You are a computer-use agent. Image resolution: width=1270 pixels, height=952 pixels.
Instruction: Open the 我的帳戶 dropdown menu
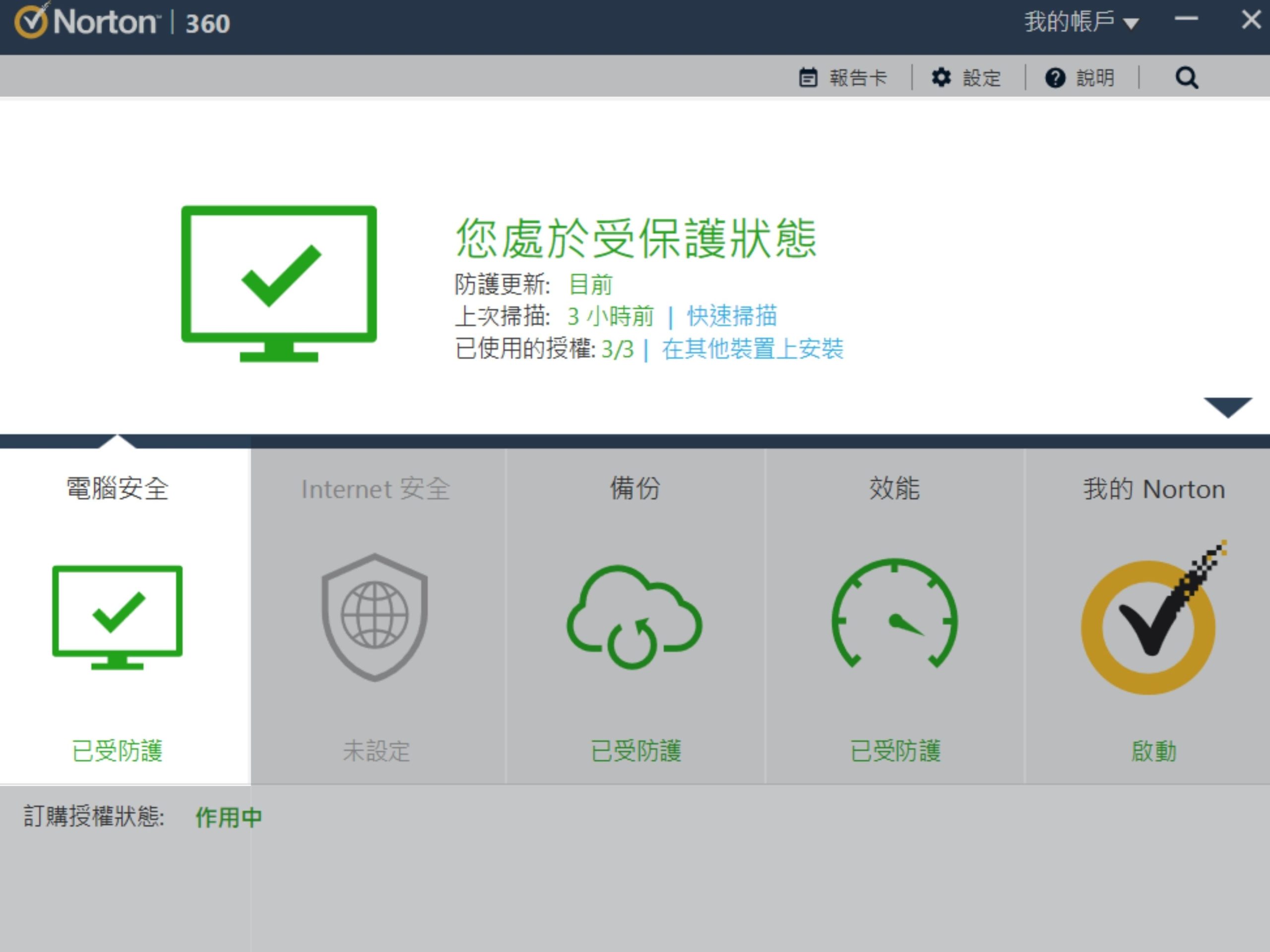(1081, 22)
